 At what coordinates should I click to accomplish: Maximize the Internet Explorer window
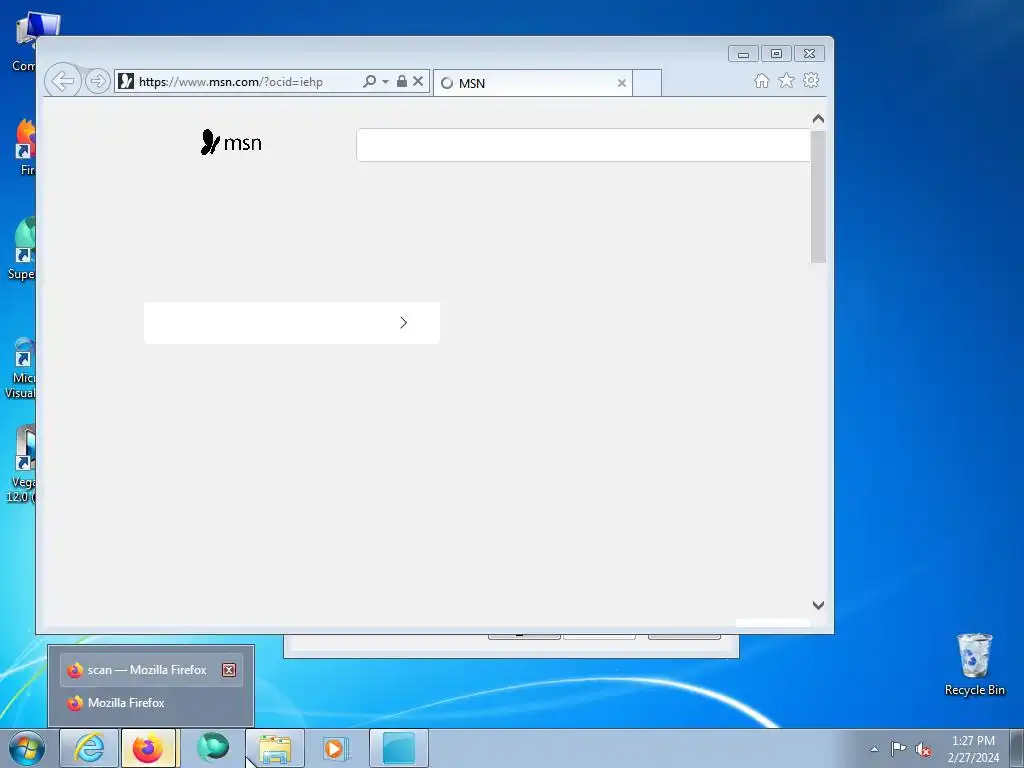click(776, 54)
